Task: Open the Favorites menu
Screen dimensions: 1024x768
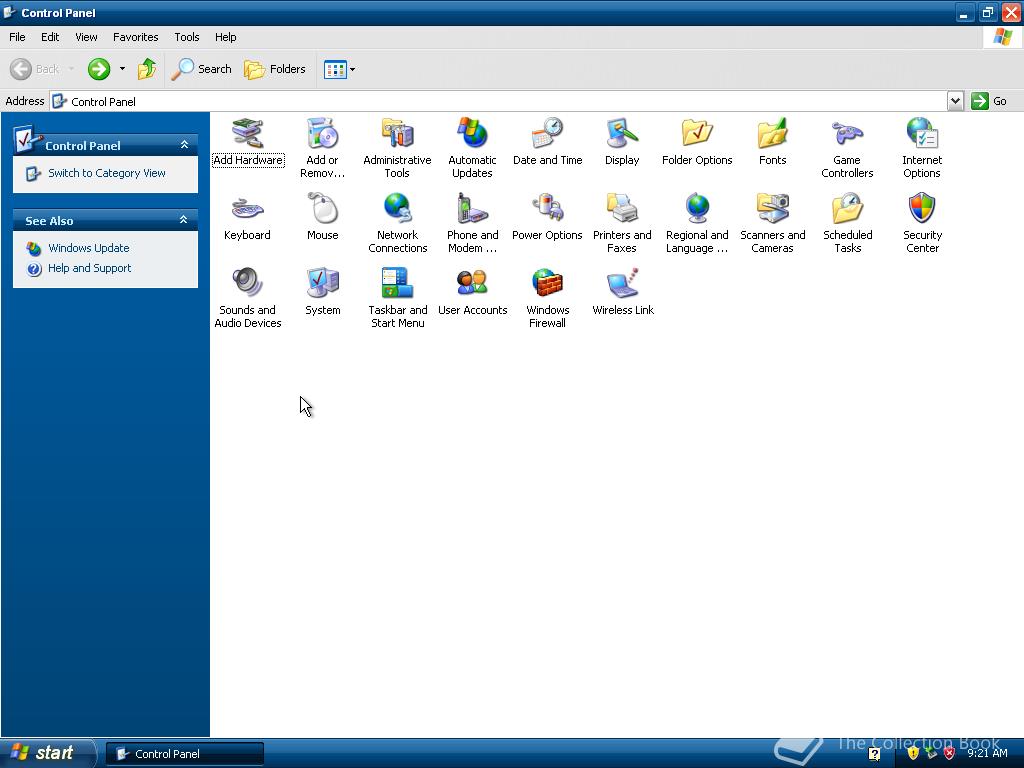Action: pyautogui.click(x=135, y=37)
